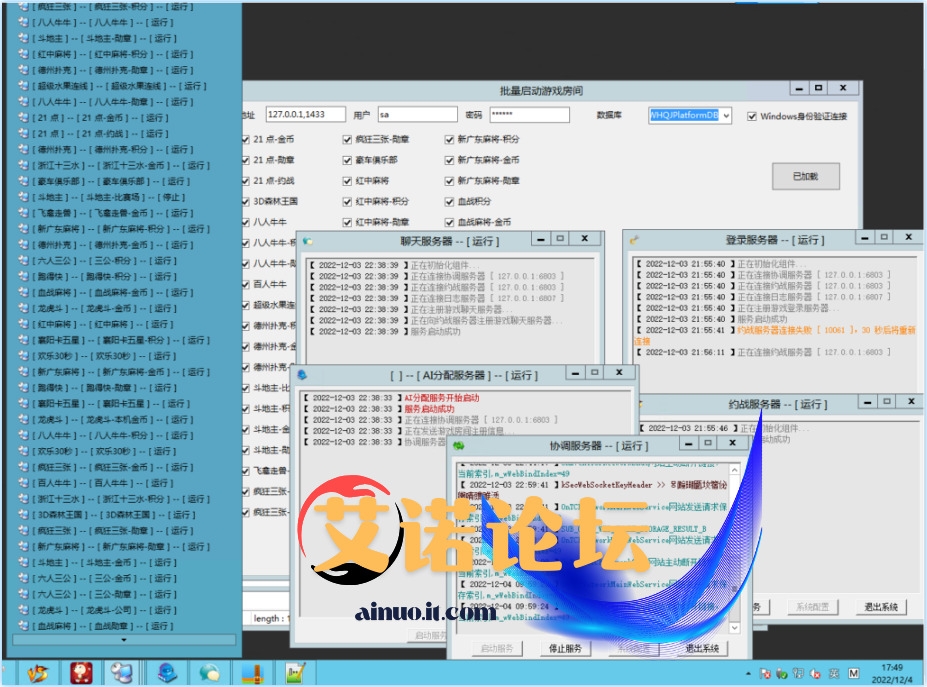This screenshot has height=687, width=927.
Task: Click 退出系统 in the 协调服务器 window
Action: click(x=702, y=649)
